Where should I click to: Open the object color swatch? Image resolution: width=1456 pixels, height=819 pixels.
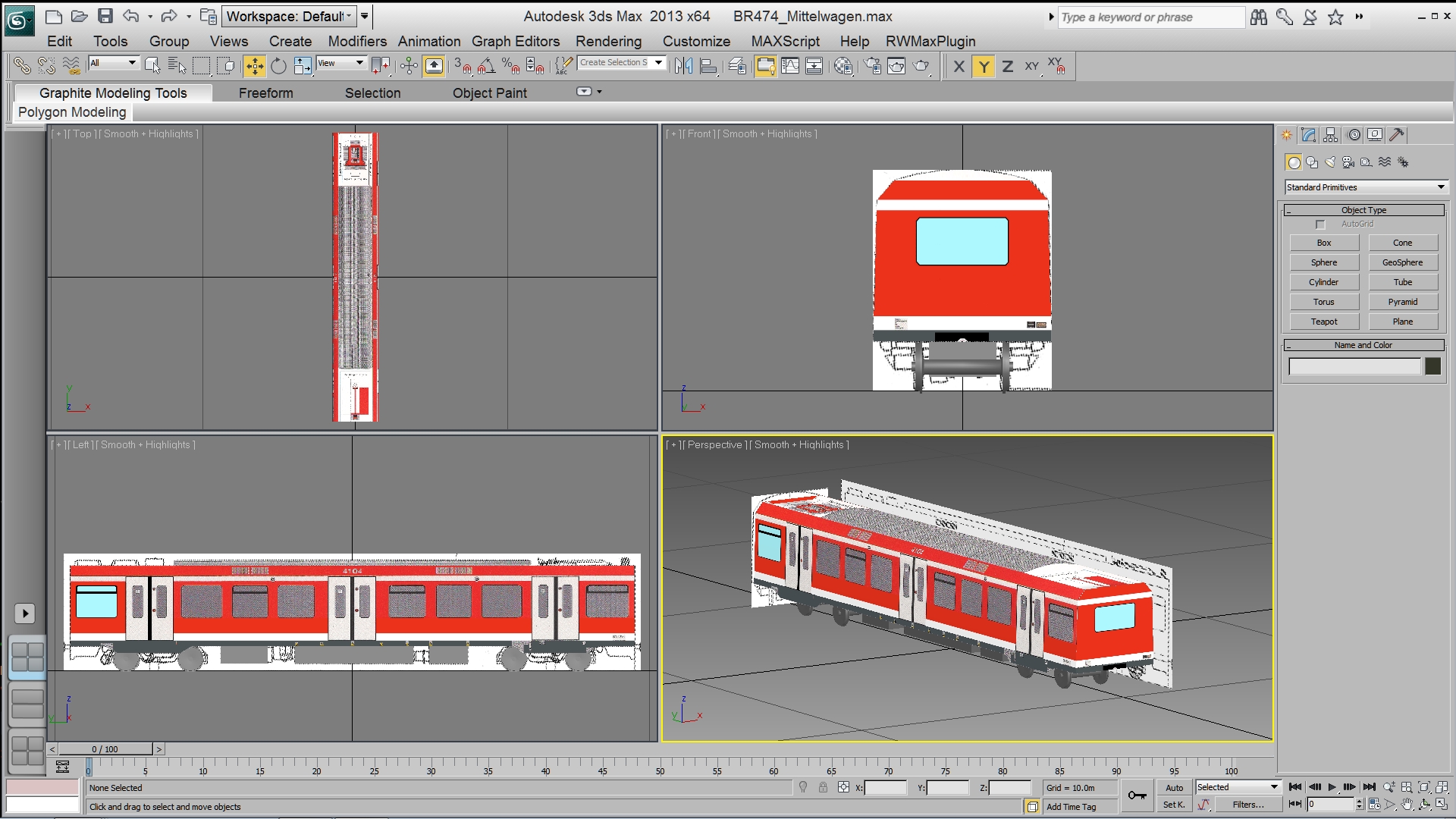pyautogui.click(x=1432, y=366)
